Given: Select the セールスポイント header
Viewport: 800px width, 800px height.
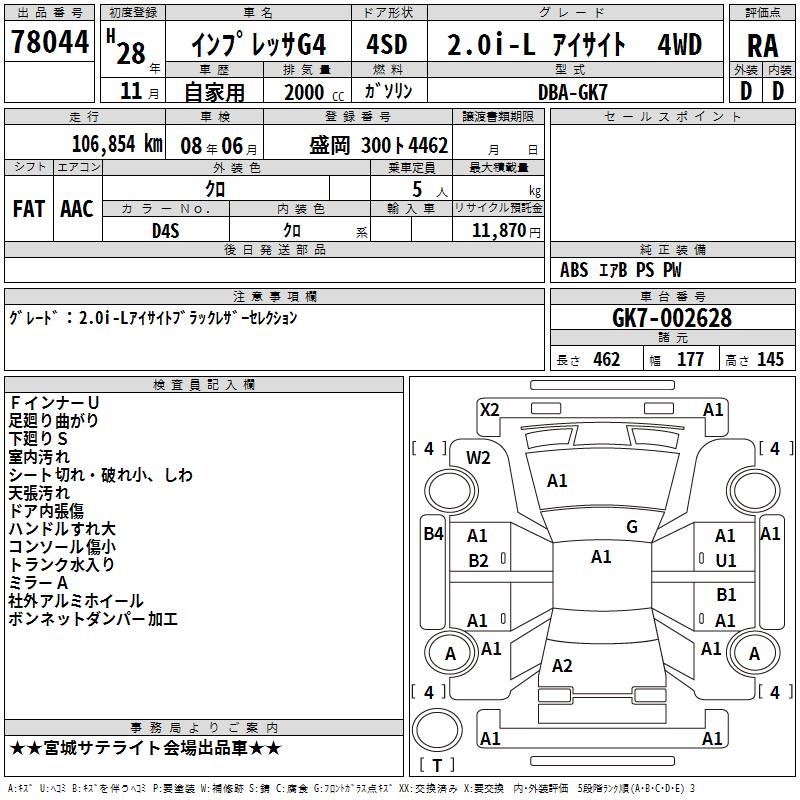Looking at the screenshot, I should (672, 116).
